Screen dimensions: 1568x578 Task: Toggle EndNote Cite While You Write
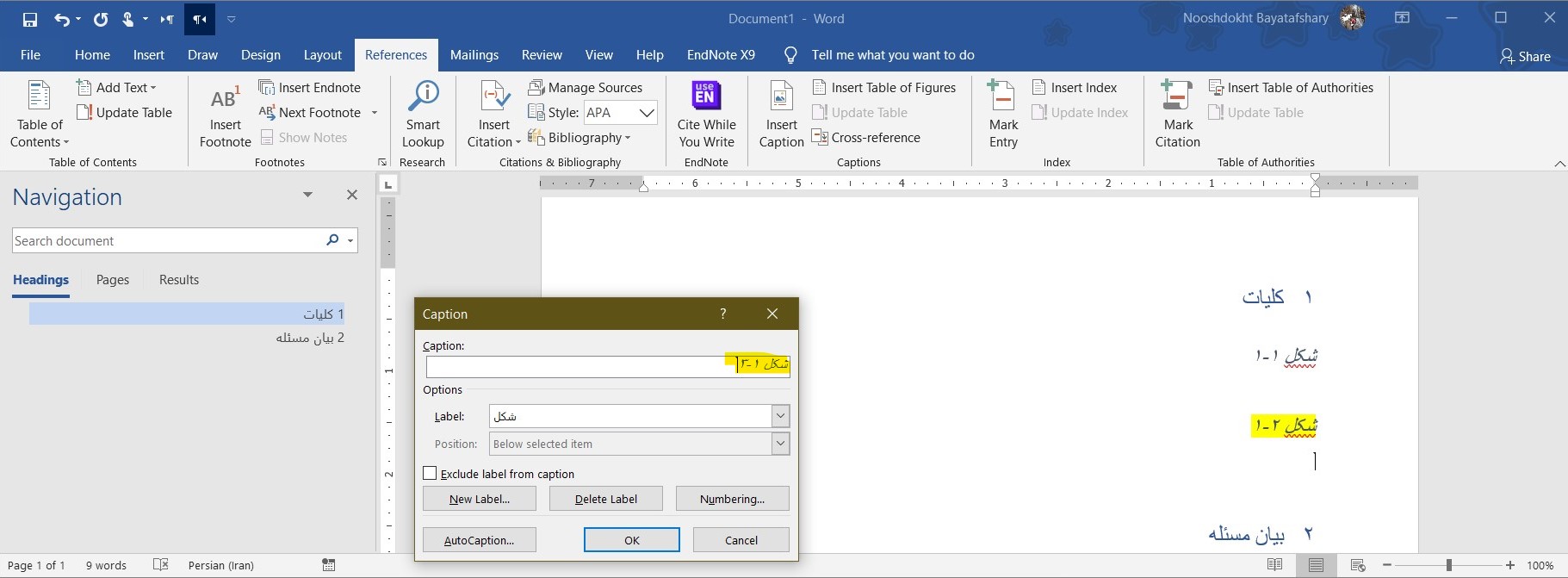click(706, 115)
